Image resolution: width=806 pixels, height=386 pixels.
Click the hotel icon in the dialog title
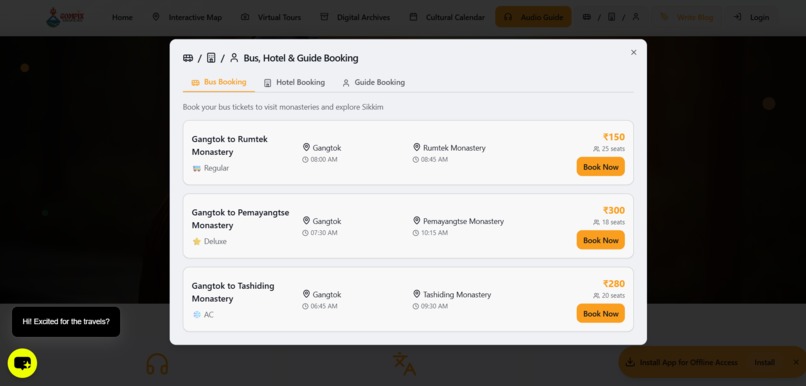point(211,58)
